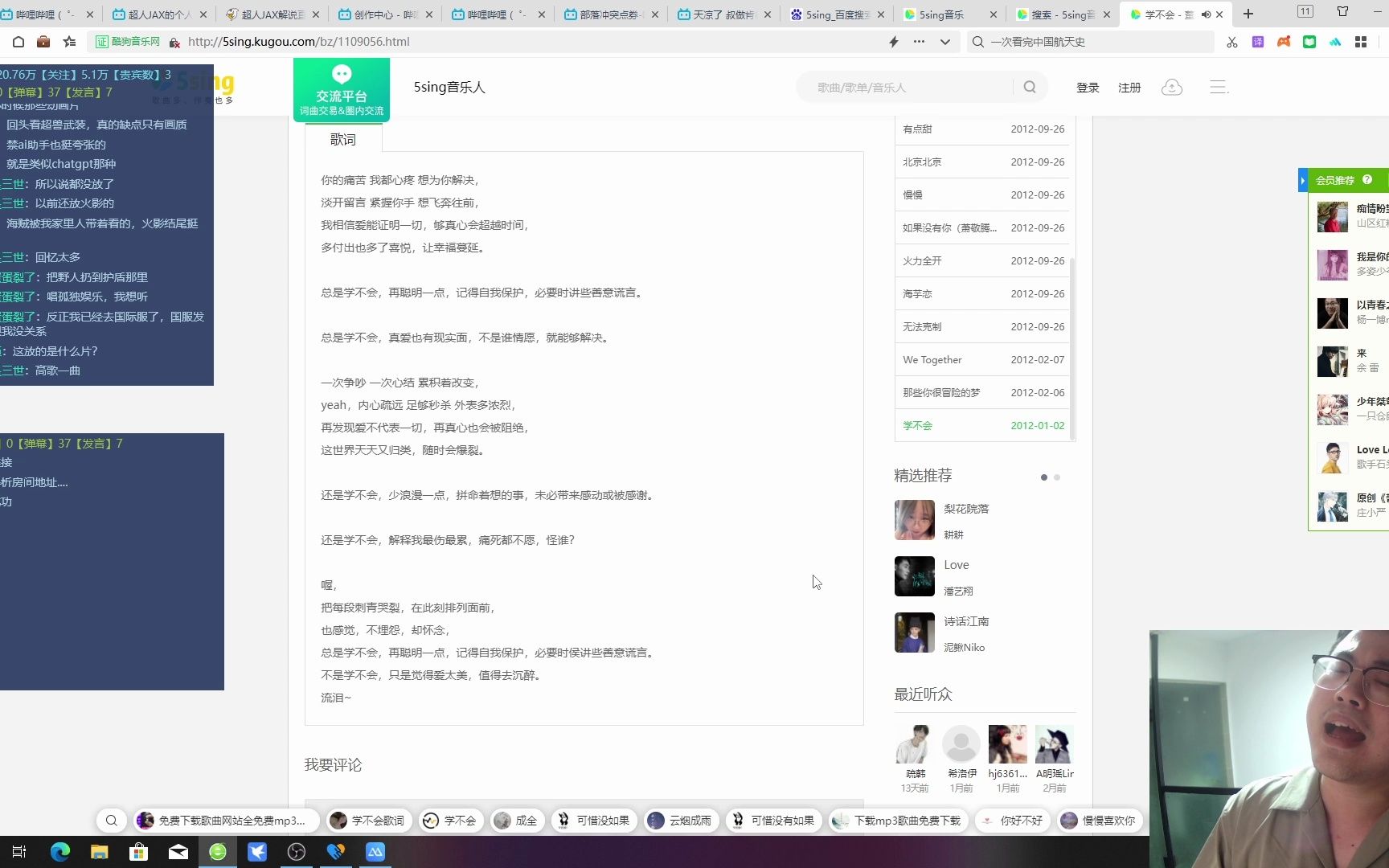Open the 诗话江南 recommendation thumbnail
This screenshot has width=1389, height=868.
point(915,633)
